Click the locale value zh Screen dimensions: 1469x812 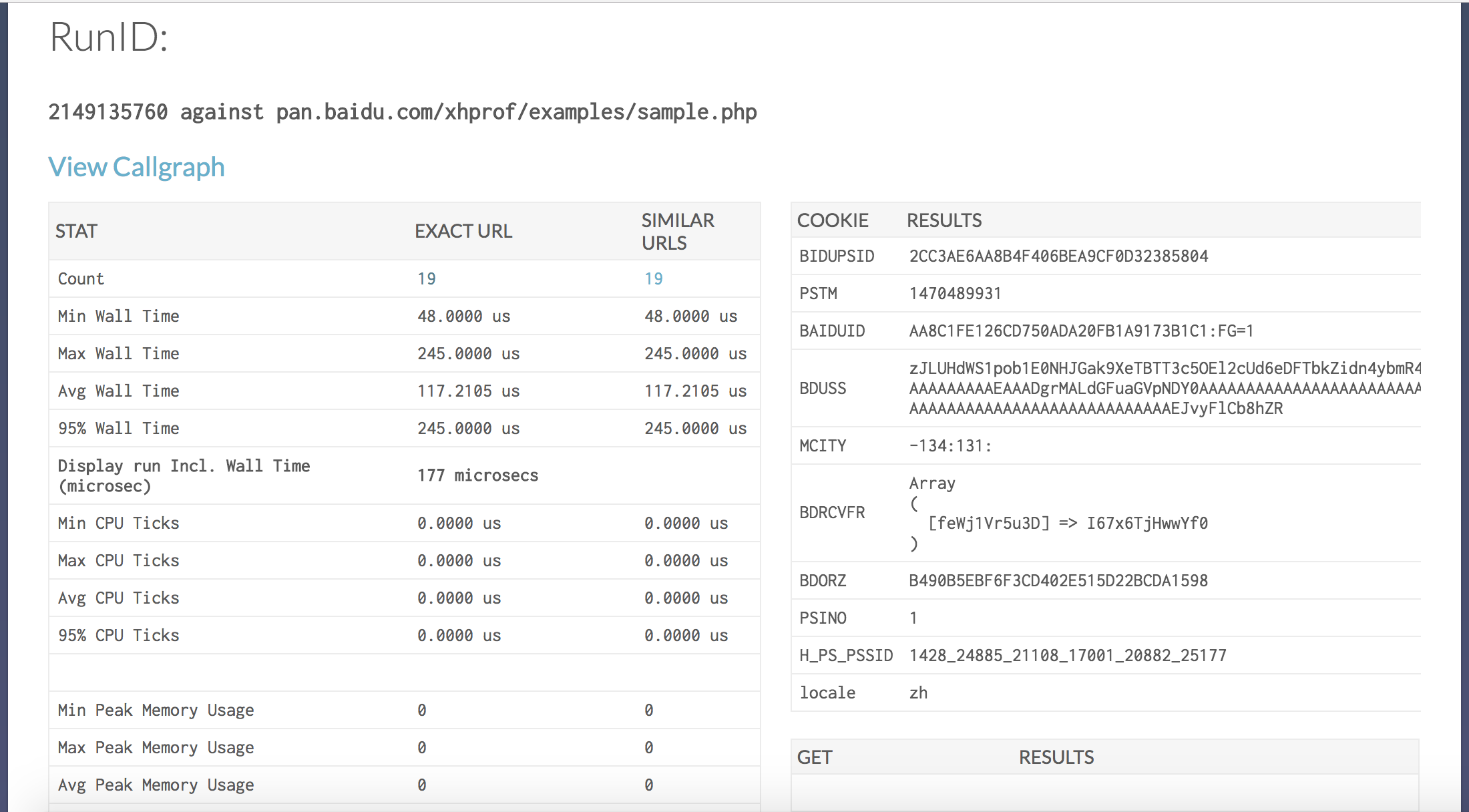click(x=917, y=692)
